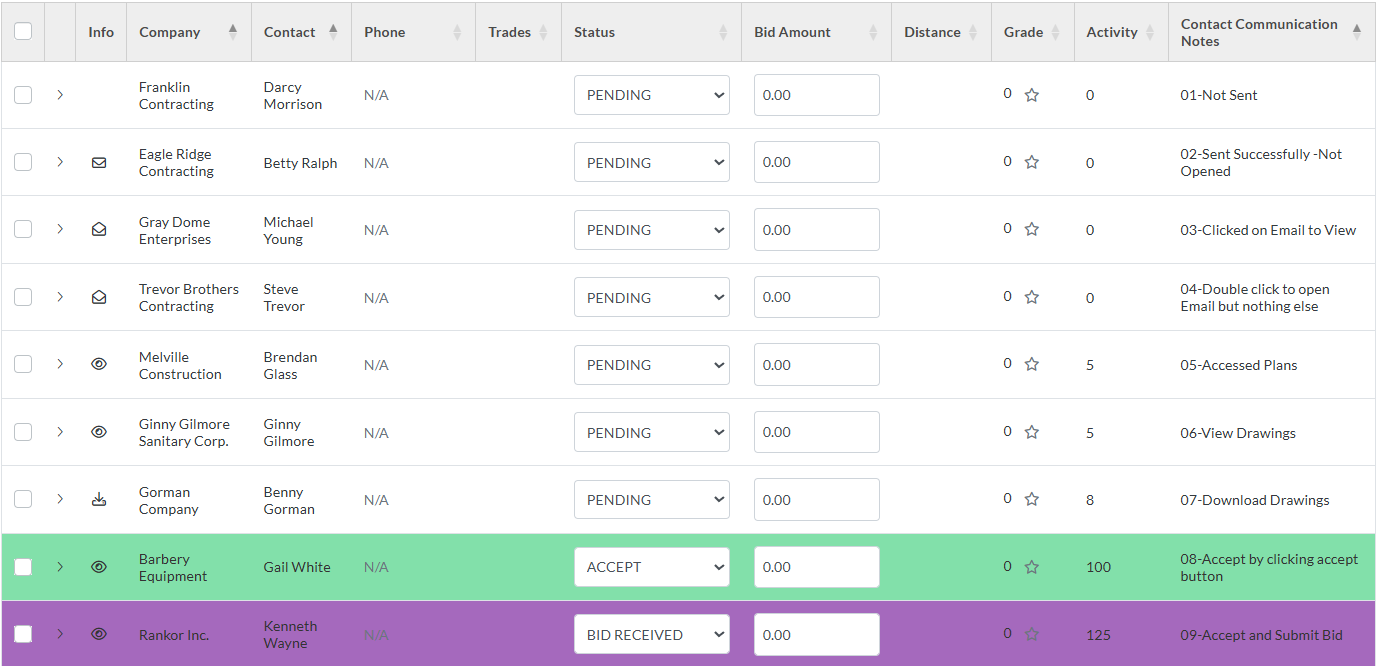Click the eye icon for Rankor Inc.

[99, 634]
